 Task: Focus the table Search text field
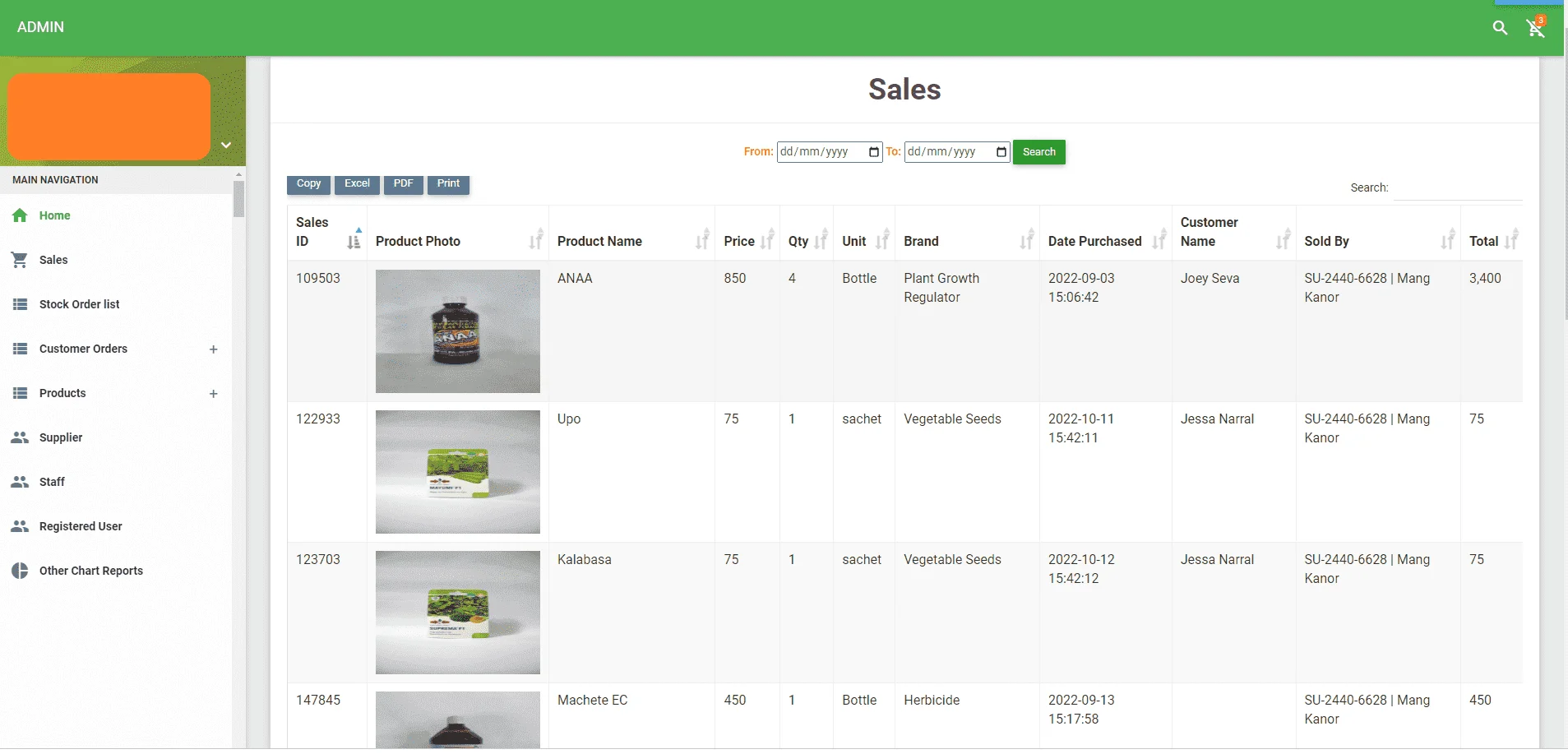pyautogui.click(x=1458, y=188)
